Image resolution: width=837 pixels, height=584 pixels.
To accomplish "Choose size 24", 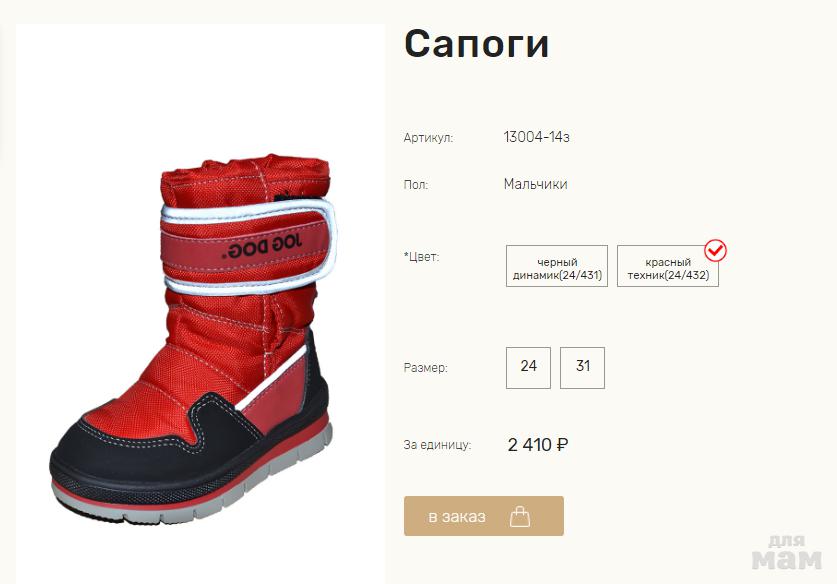I will 528,368.
